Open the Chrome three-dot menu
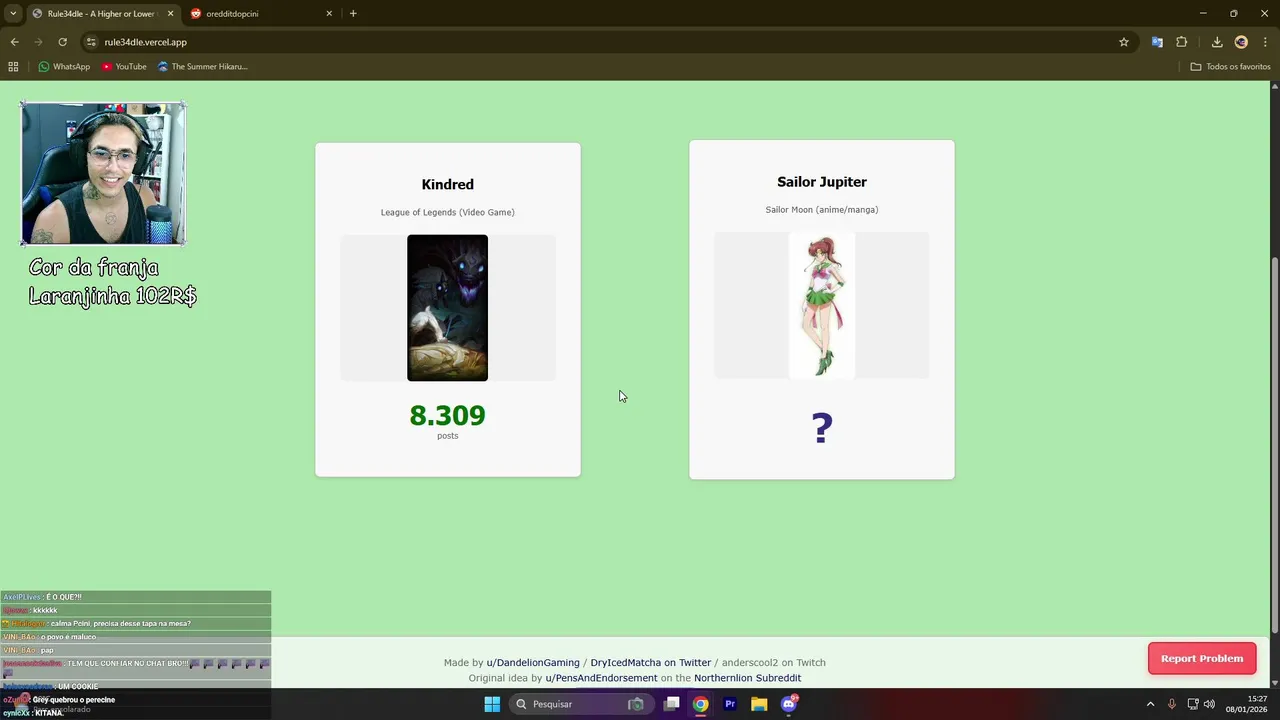The image size is (1280, 720). point(1264,42)
